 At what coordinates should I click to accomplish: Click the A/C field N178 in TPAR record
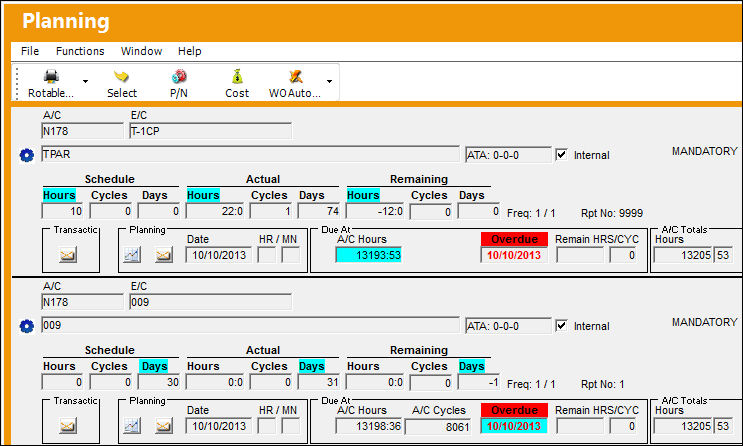pyautogui.click(x=82, y=131)
